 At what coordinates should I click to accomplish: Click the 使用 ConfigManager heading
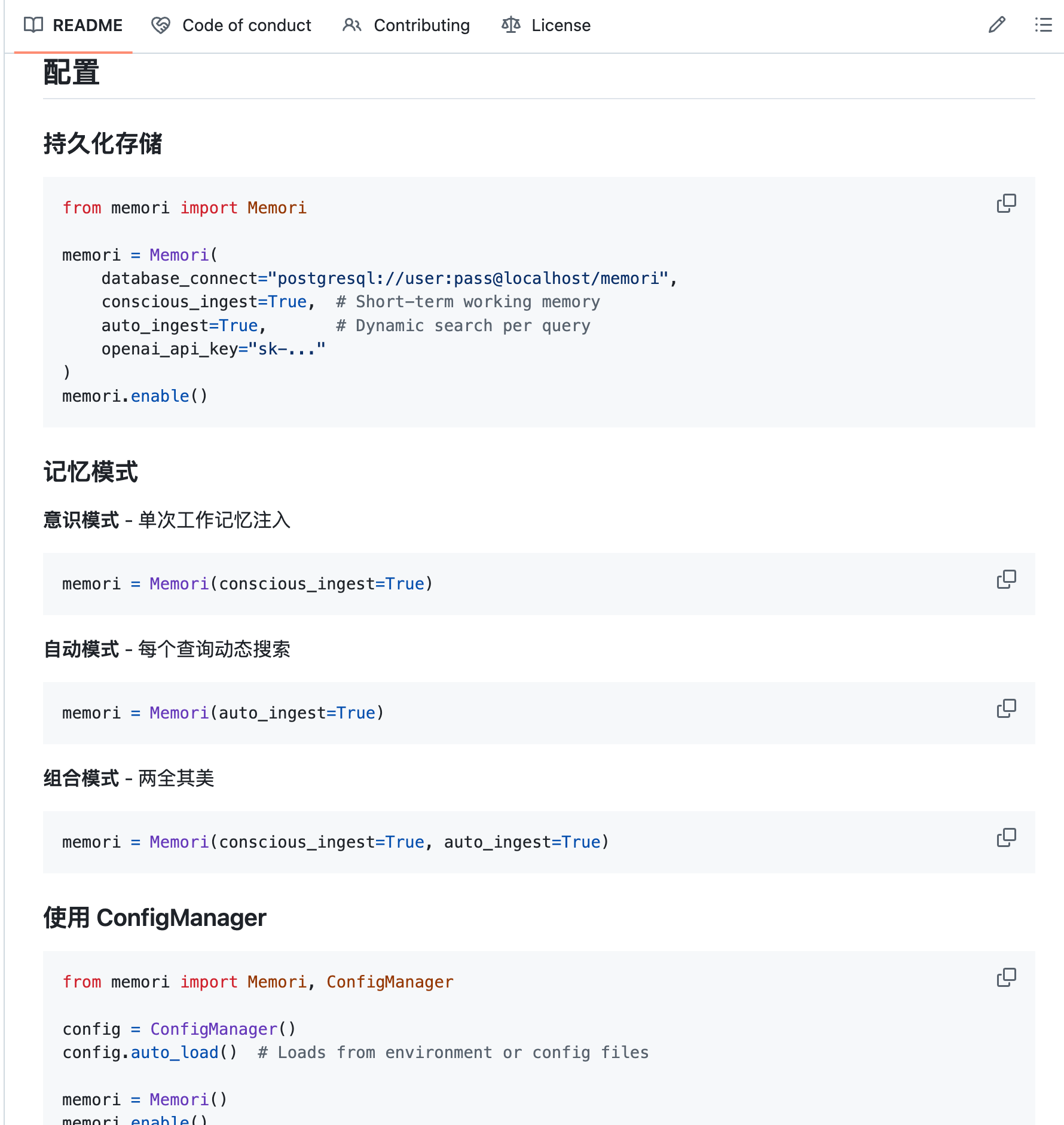point(154,918)
